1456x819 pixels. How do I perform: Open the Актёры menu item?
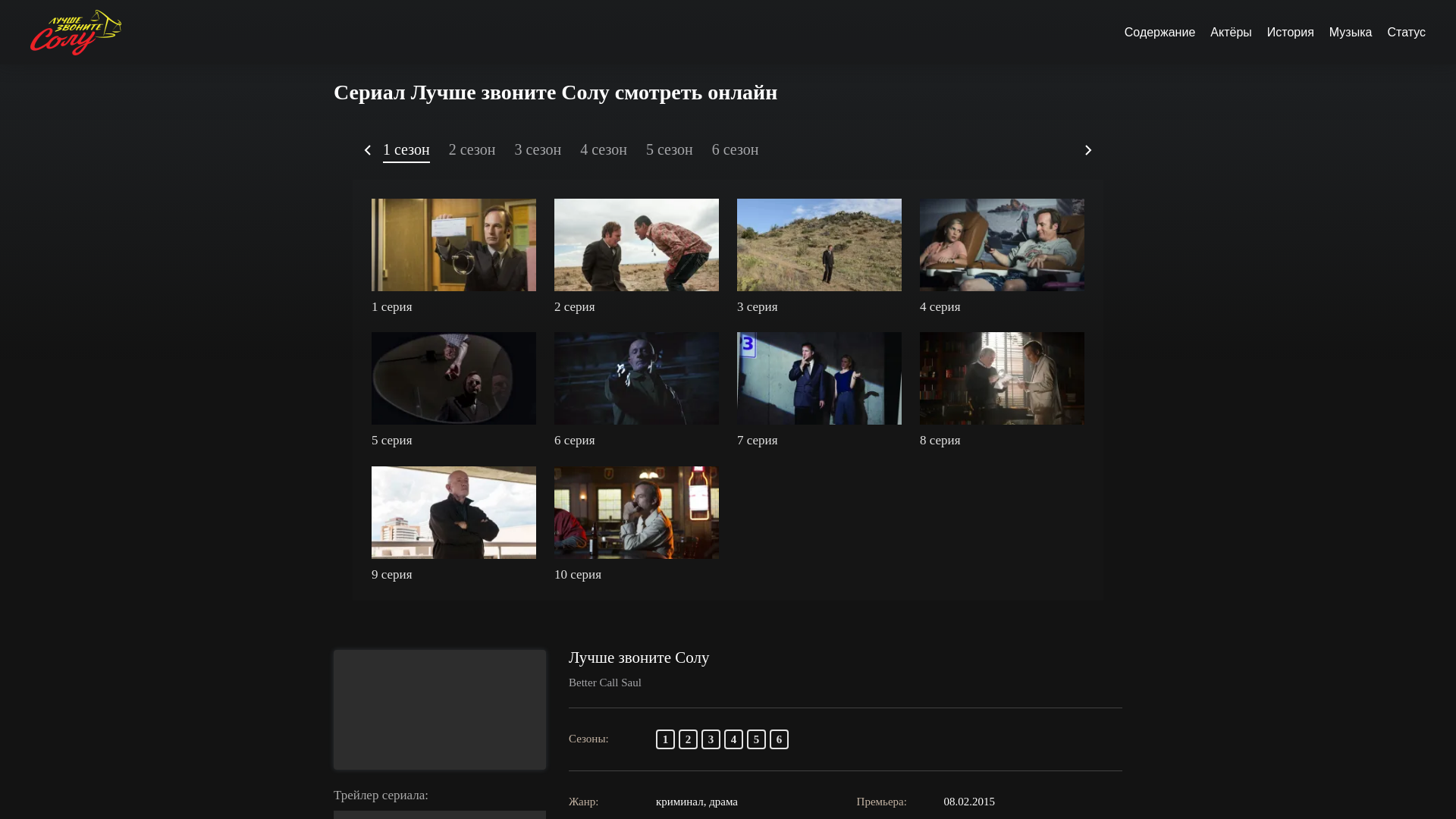tap(1231, 33)
